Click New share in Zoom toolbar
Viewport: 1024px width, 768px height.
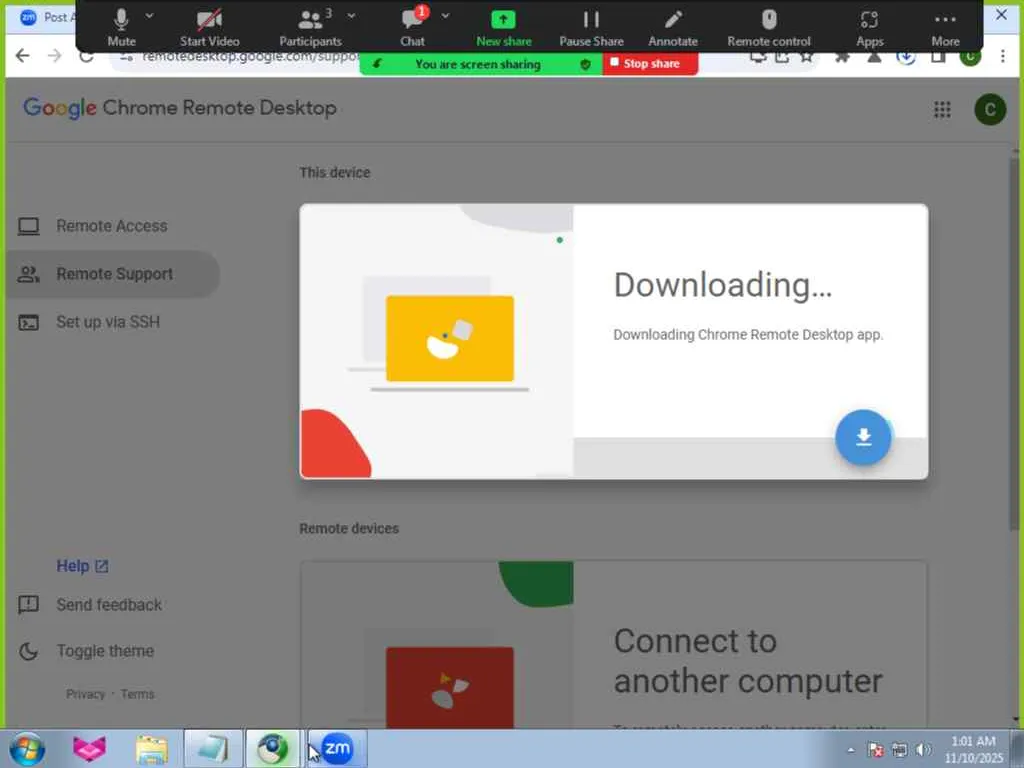[504, 27]
